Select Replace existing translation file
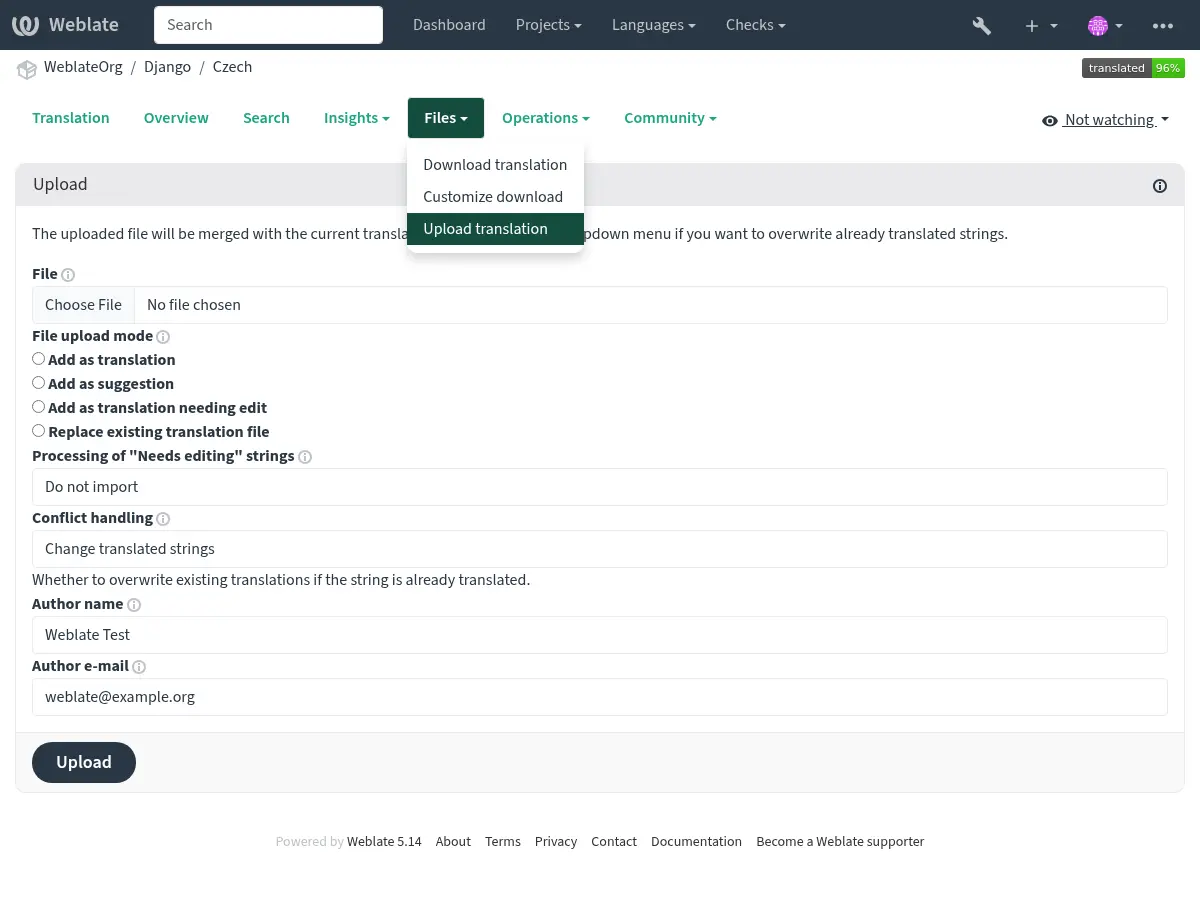The image size is (1200, 901). 39,430
